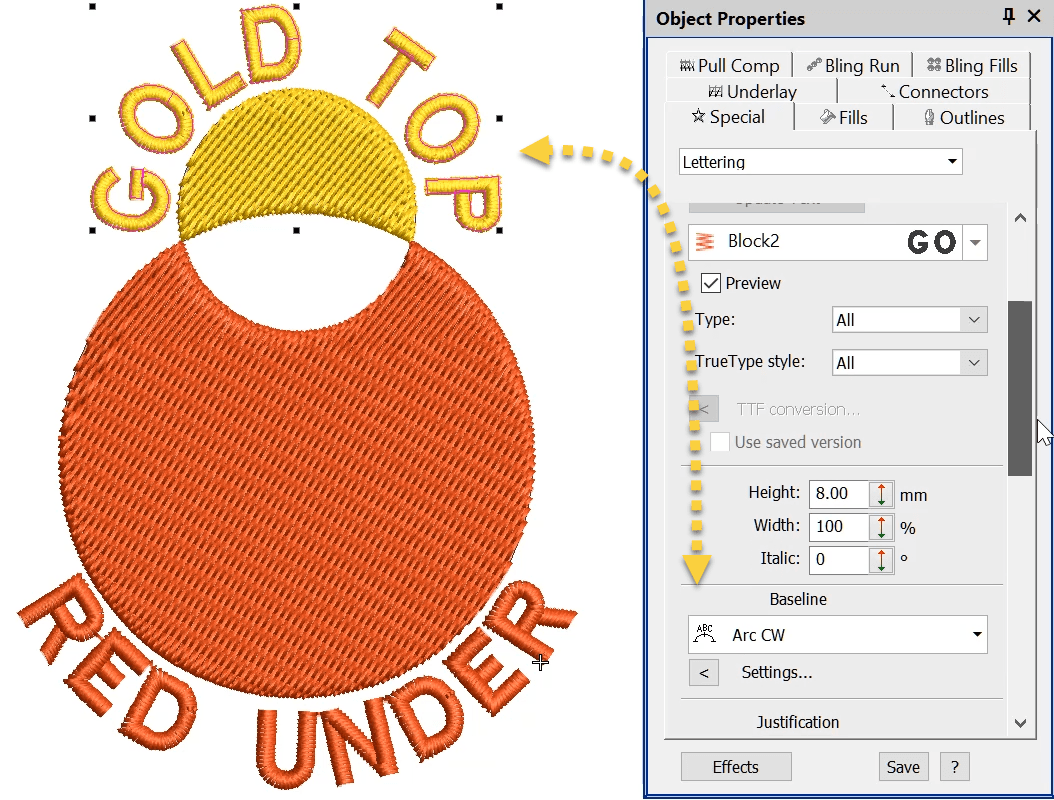
Task: Click the baseline Settings arrow button
Action: (x=704, y=673)
